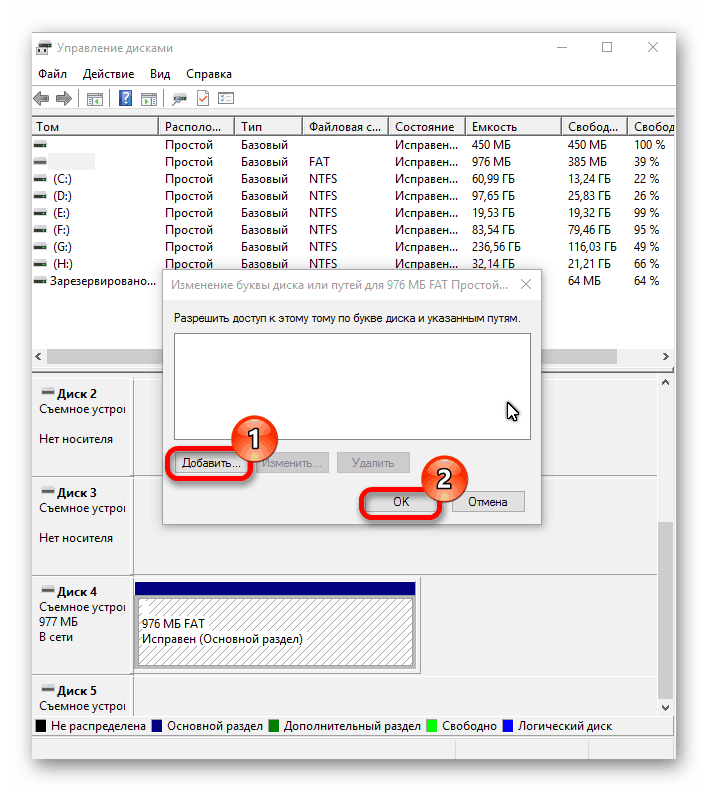Click the volume list's left scroll arrow

coord(39,357)
